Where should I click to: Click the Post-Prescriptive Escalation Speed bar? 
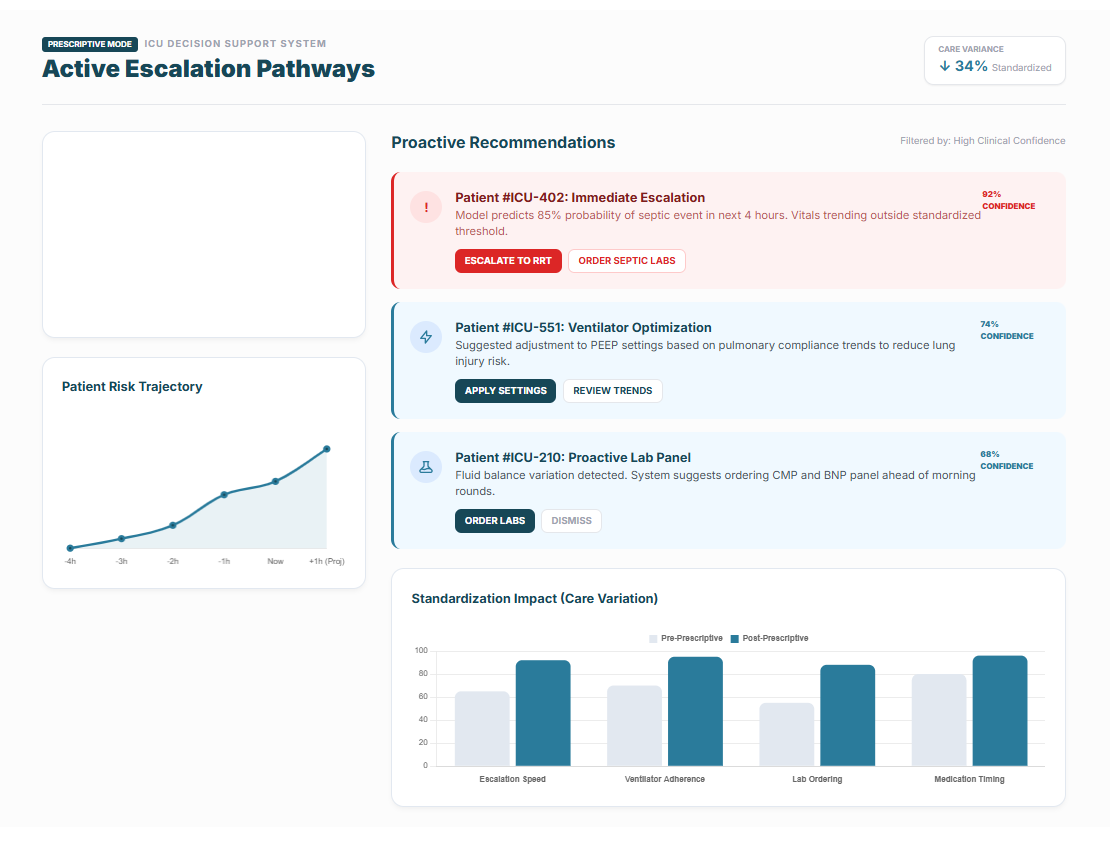click(x=543, y=713)
